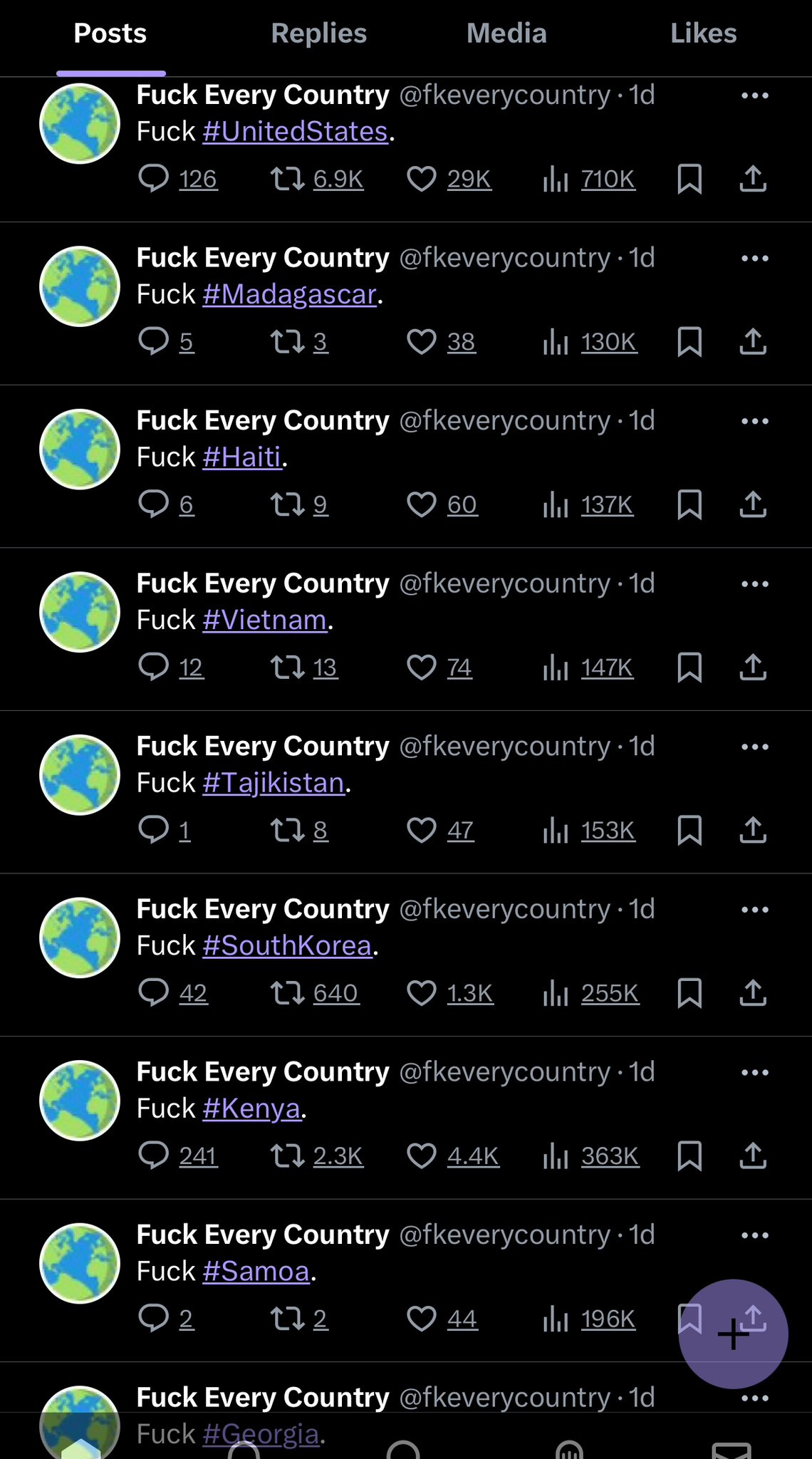Switch to the Replies tab
Image resolution: width=812 pixels, height=1459 pixels.
(318, 33)
